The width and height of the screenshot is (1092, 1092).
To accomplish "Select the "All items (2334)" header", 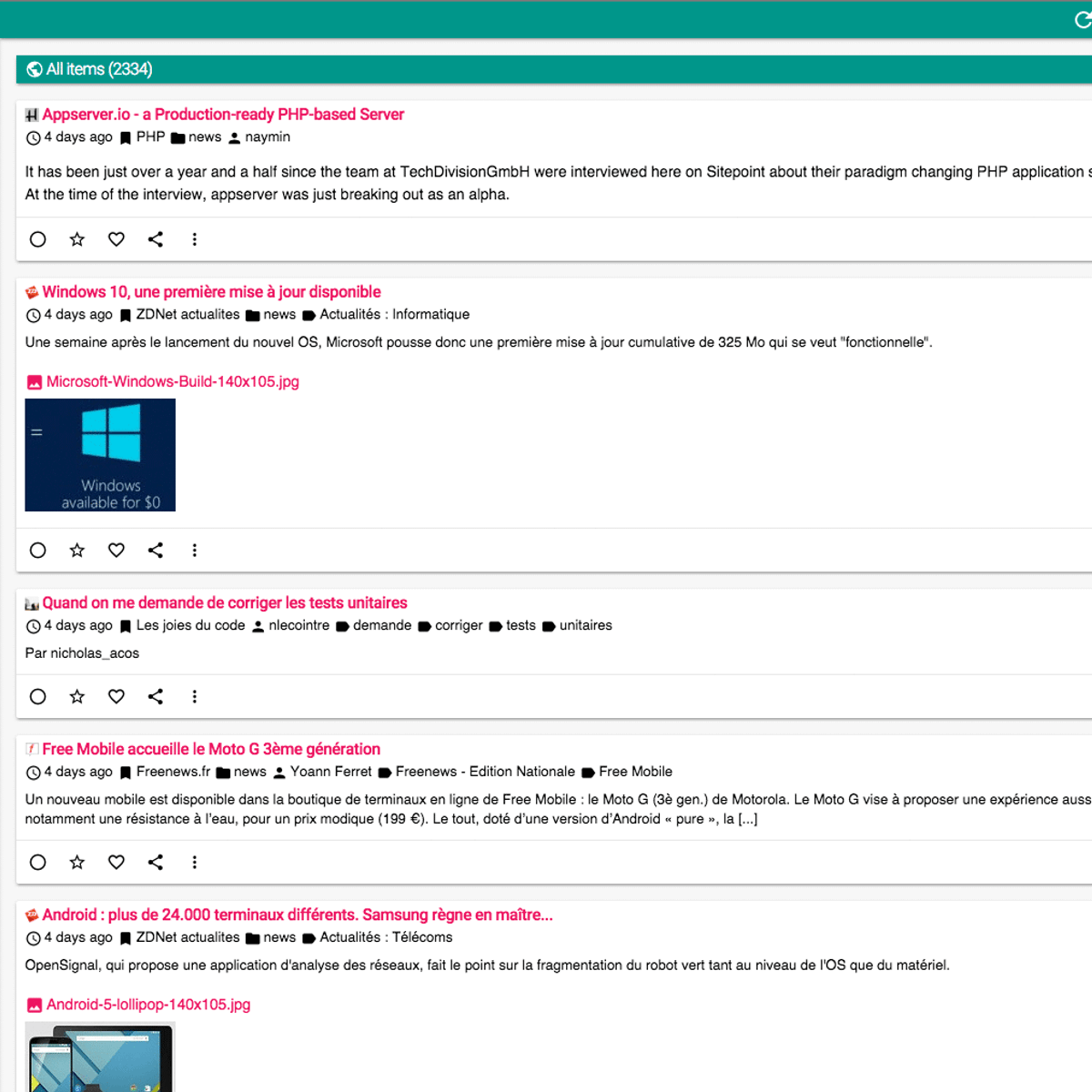I will (x=91, y=68).
